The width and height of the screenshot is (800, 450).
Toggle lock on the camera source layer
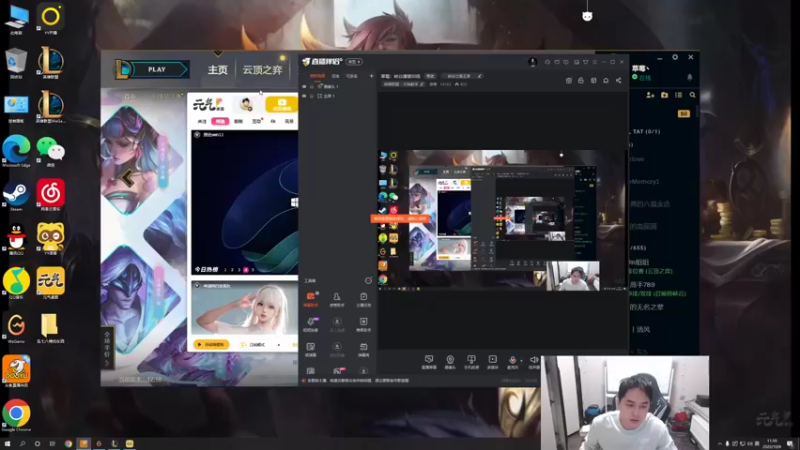pos(312,86)
